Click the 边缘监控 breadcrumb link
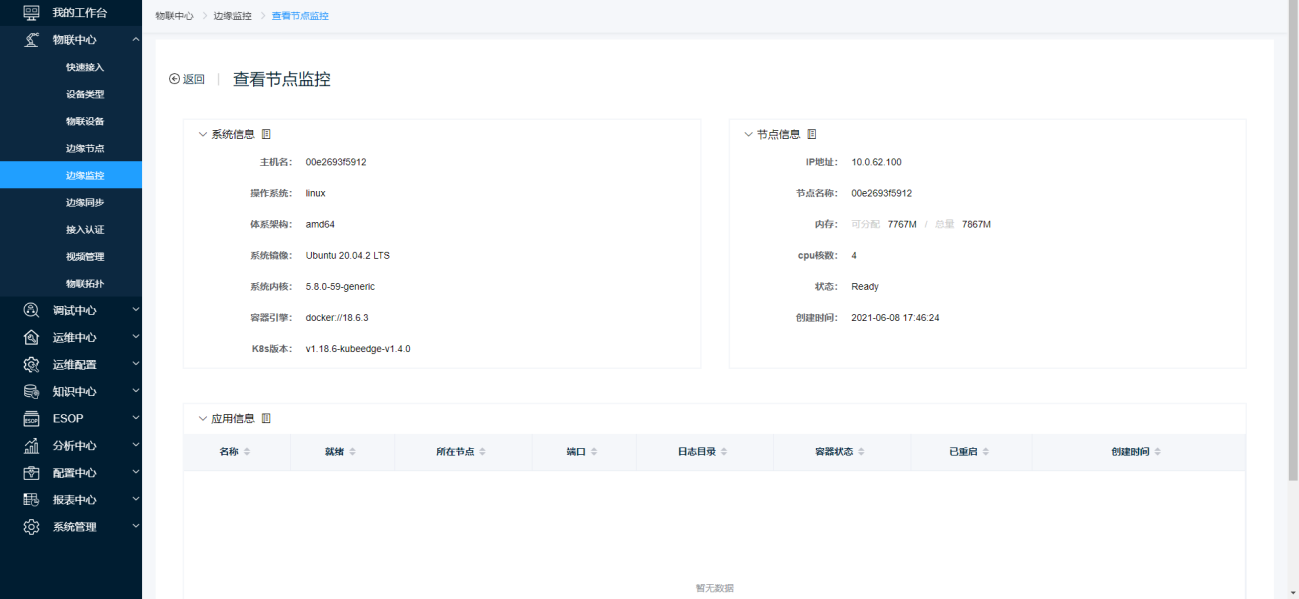 (232, 16)
